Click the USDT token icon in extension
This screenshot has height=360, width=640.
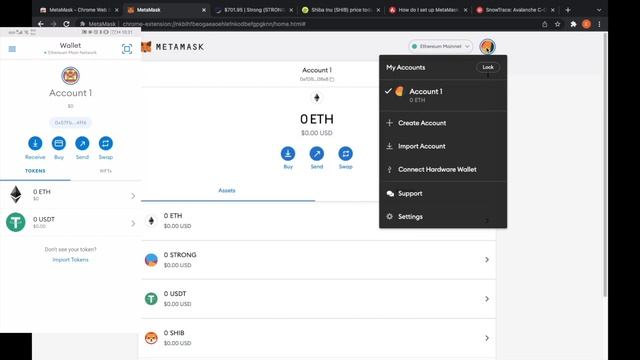coord(151,299)
